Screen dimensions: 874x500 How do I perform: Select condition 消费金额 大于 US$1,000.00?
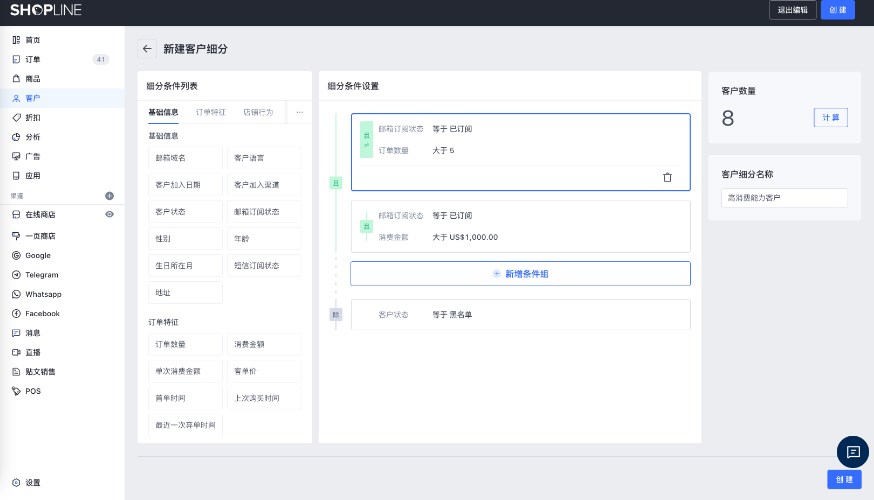438,237
